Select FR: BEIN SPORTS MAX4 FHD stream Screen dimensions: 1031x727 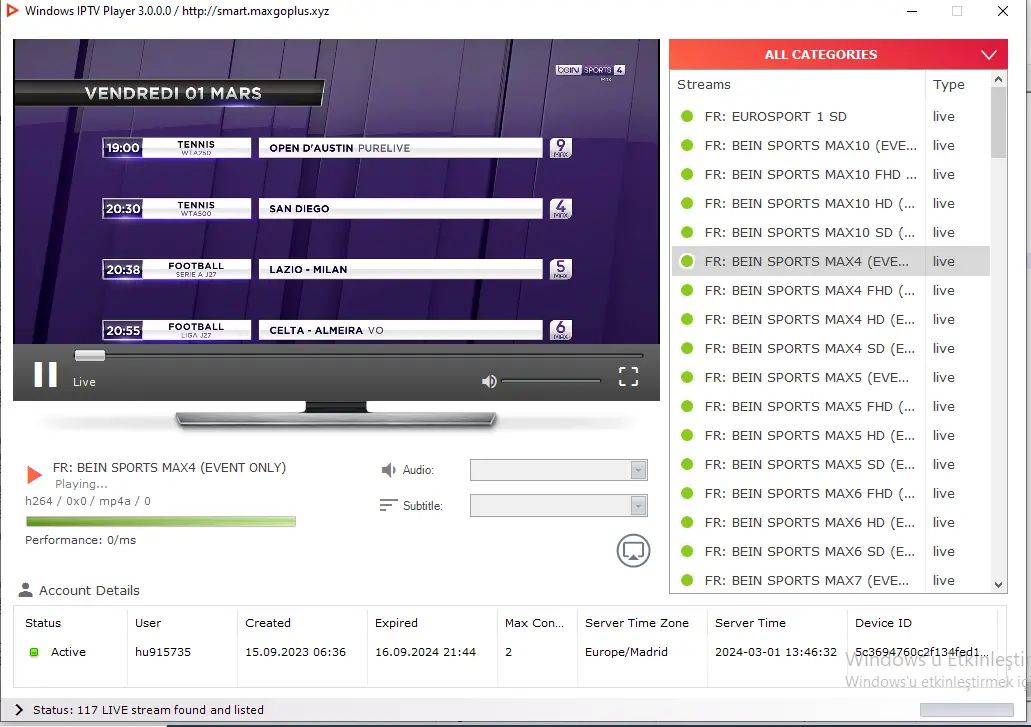(830, 290)
